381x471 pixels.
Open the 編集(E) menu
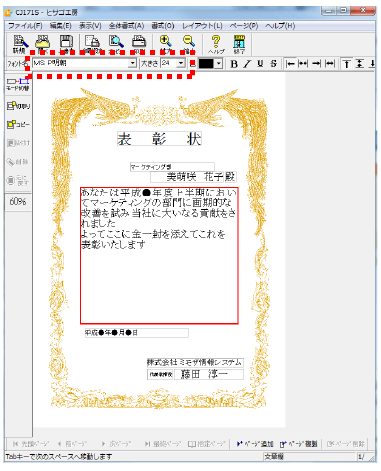point(60,26)
